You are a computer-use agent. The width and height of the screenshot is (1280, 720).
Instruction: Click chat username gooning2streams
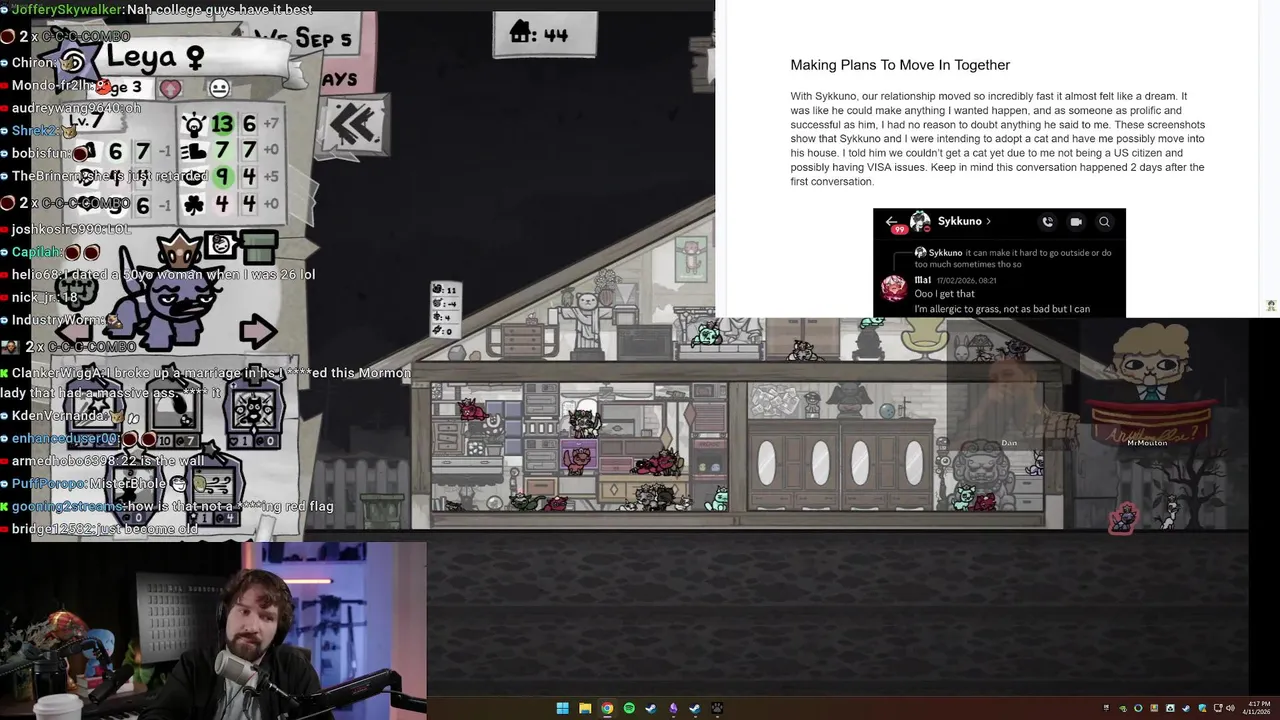tap(69, 506)
